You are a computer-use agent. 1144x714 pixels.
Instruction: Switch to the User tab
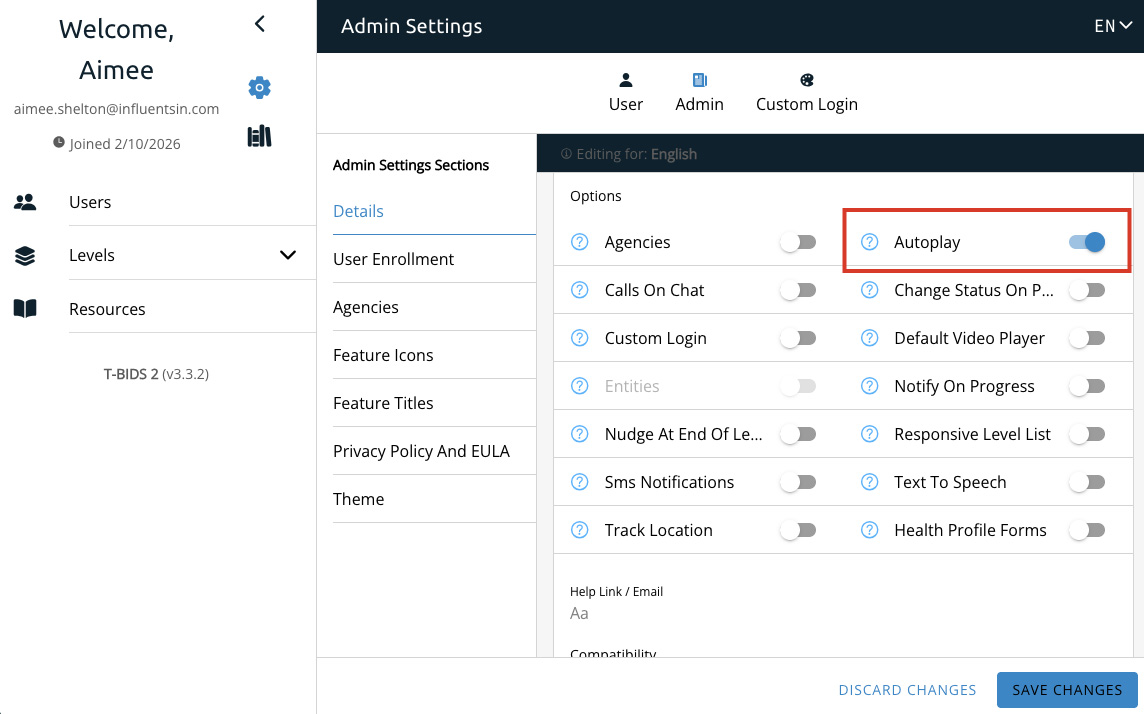click(x=626, y=92)
